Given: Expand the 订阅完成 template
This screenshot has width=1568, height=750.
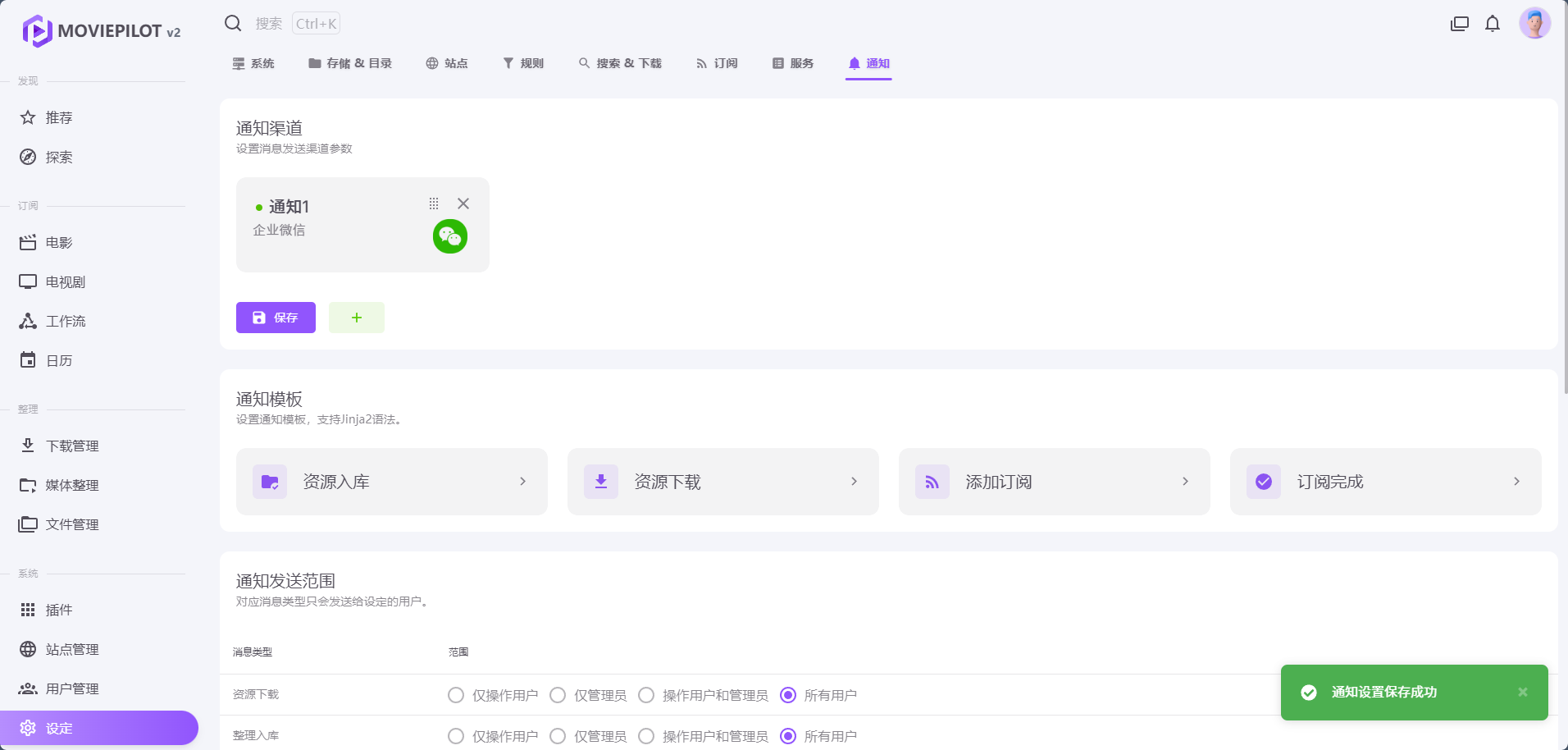Looking at the screenshot, I should click(1385, 482).
